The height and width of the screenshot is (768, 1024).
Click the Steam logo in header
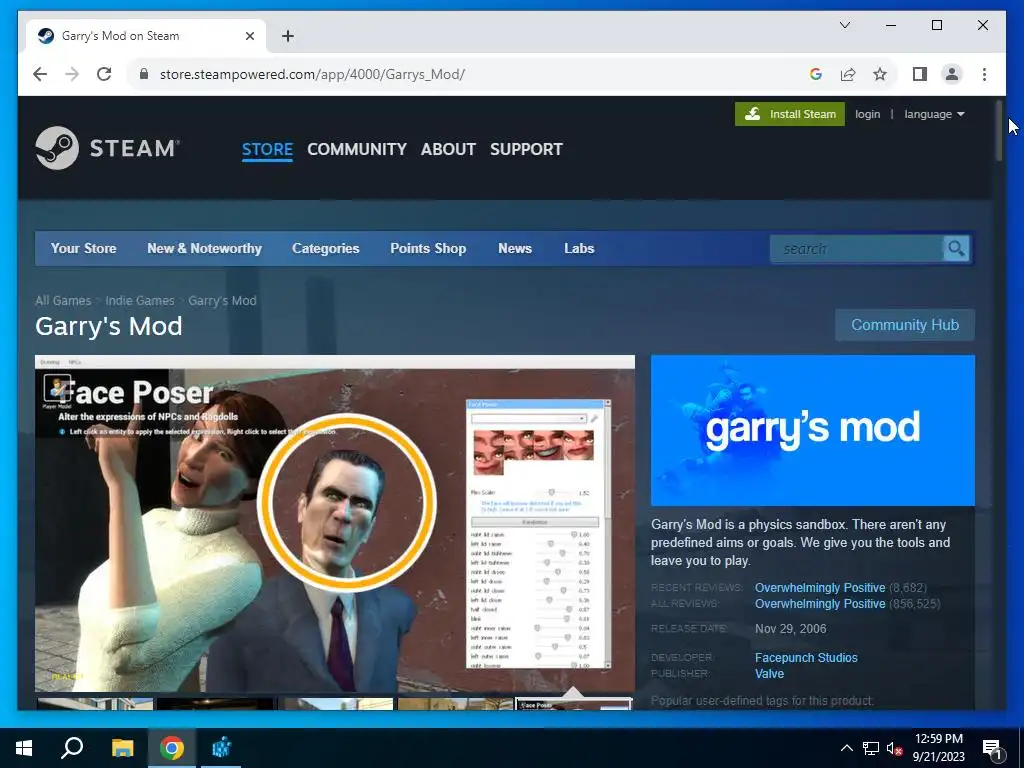pyautogui.click(x=107, y=148)
